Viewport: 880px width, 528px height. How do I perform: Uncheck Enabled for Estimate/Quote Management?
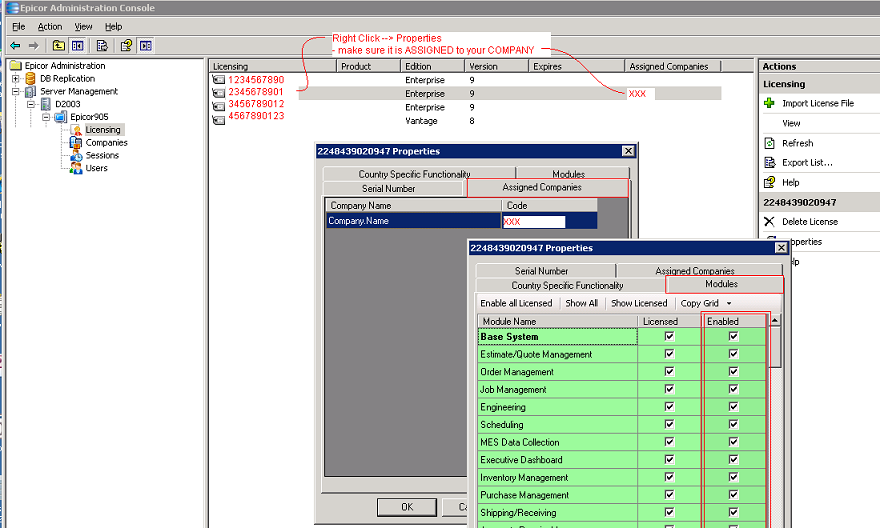coord(733,354)
